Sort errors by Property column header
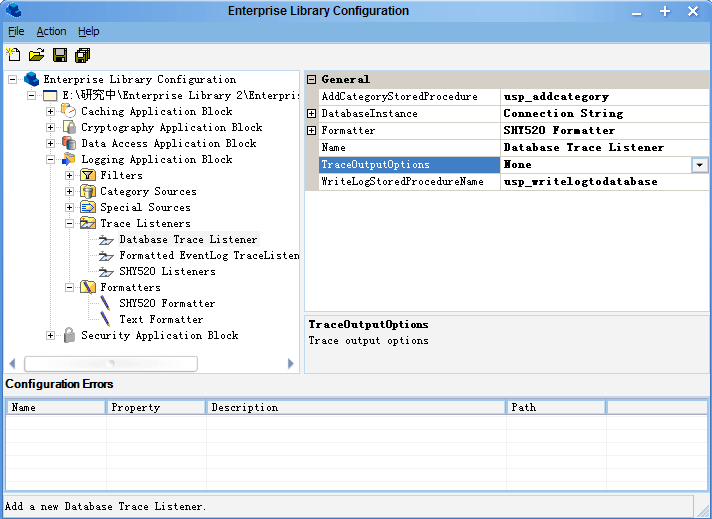Image resolution: width=712 pixels, height=519 pixels. [156, 407]
